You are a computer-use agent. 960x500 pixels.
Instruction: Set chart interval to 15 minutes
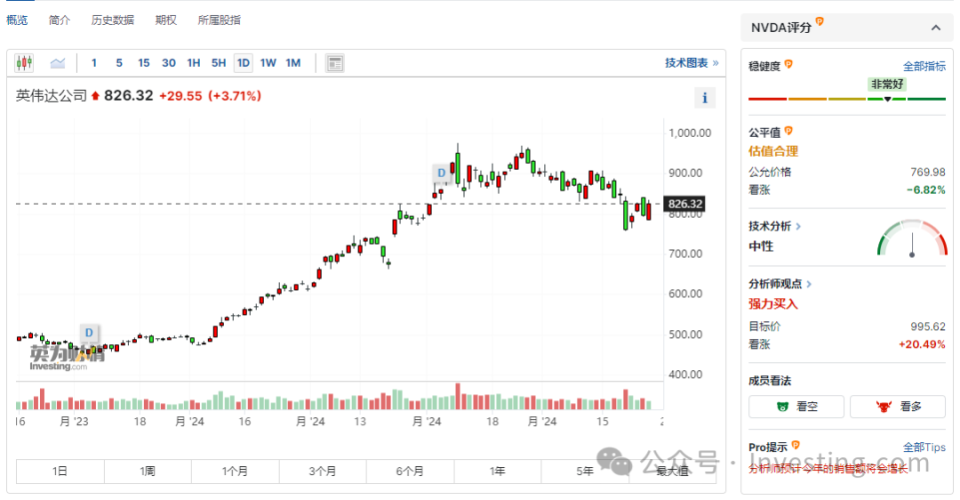click(144, 63)
